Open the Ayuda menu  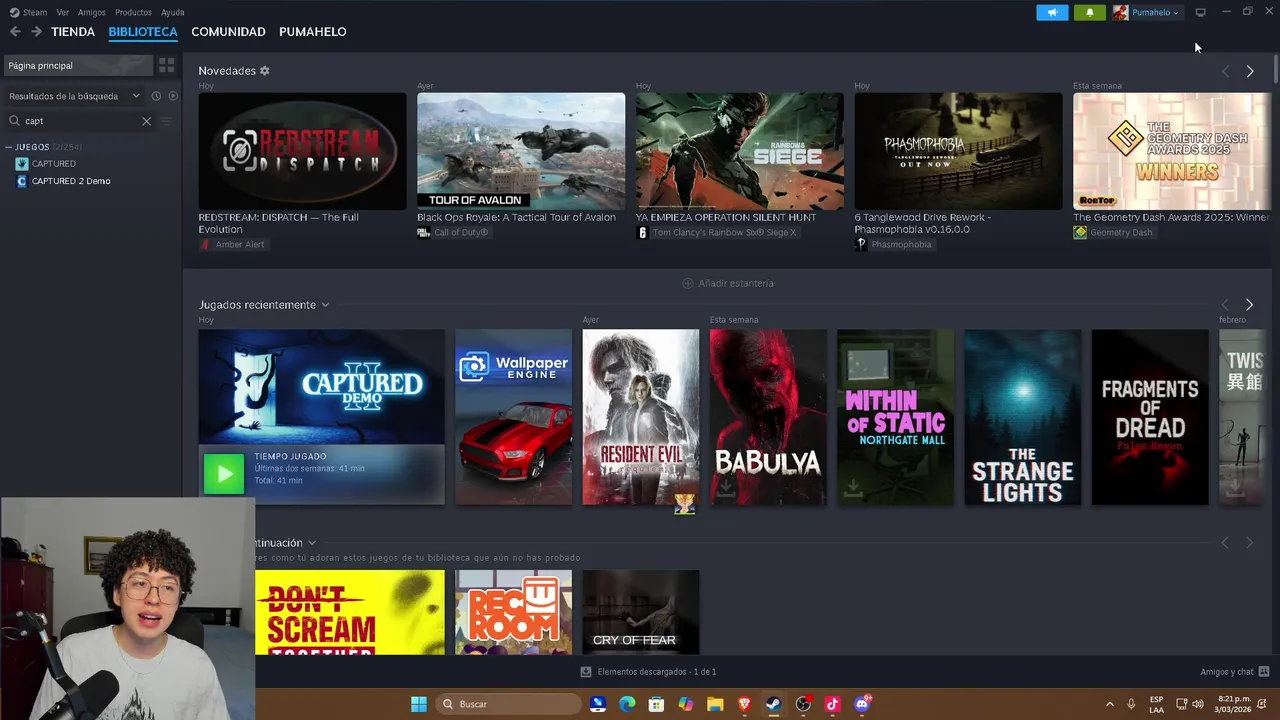(x=173, y=12)
